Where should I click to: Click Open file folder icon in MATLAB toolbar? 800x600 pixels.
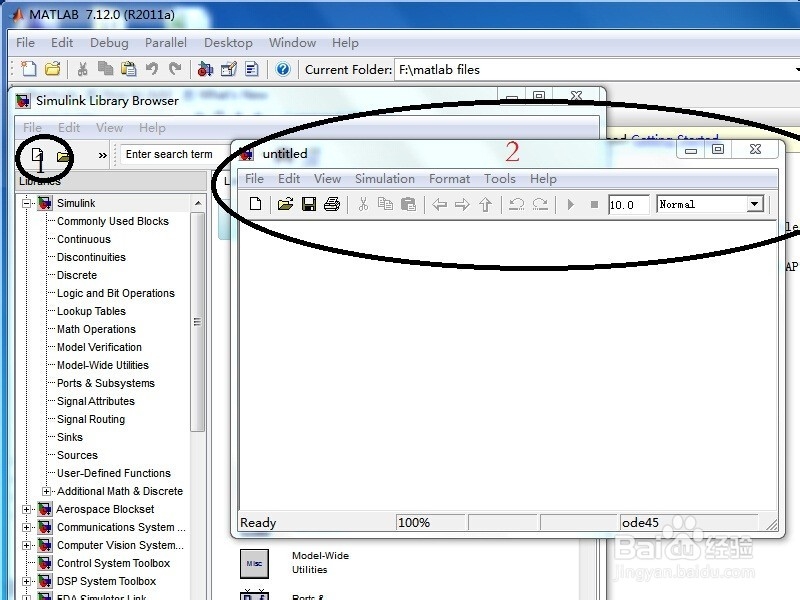pyautogui.click(x=53, y=69)
